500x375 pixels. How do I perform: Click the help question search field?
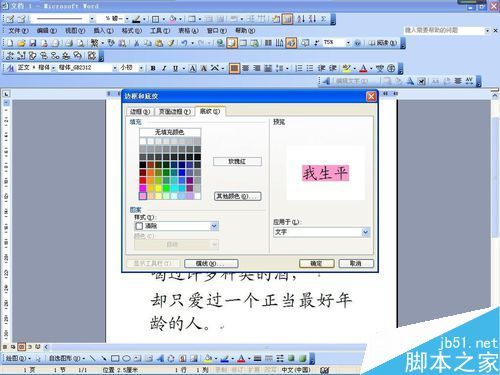pyautogui.click(x=444, y=30)
